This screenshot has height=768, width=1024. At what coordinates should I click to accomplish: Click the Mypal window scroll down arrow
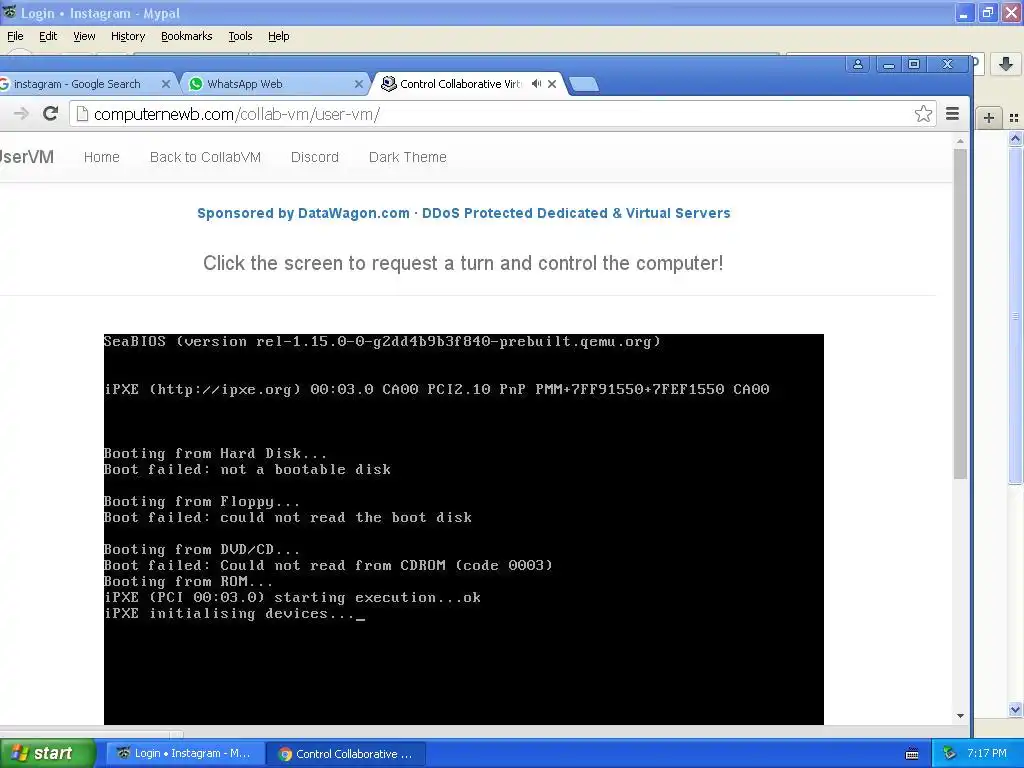1016,709
